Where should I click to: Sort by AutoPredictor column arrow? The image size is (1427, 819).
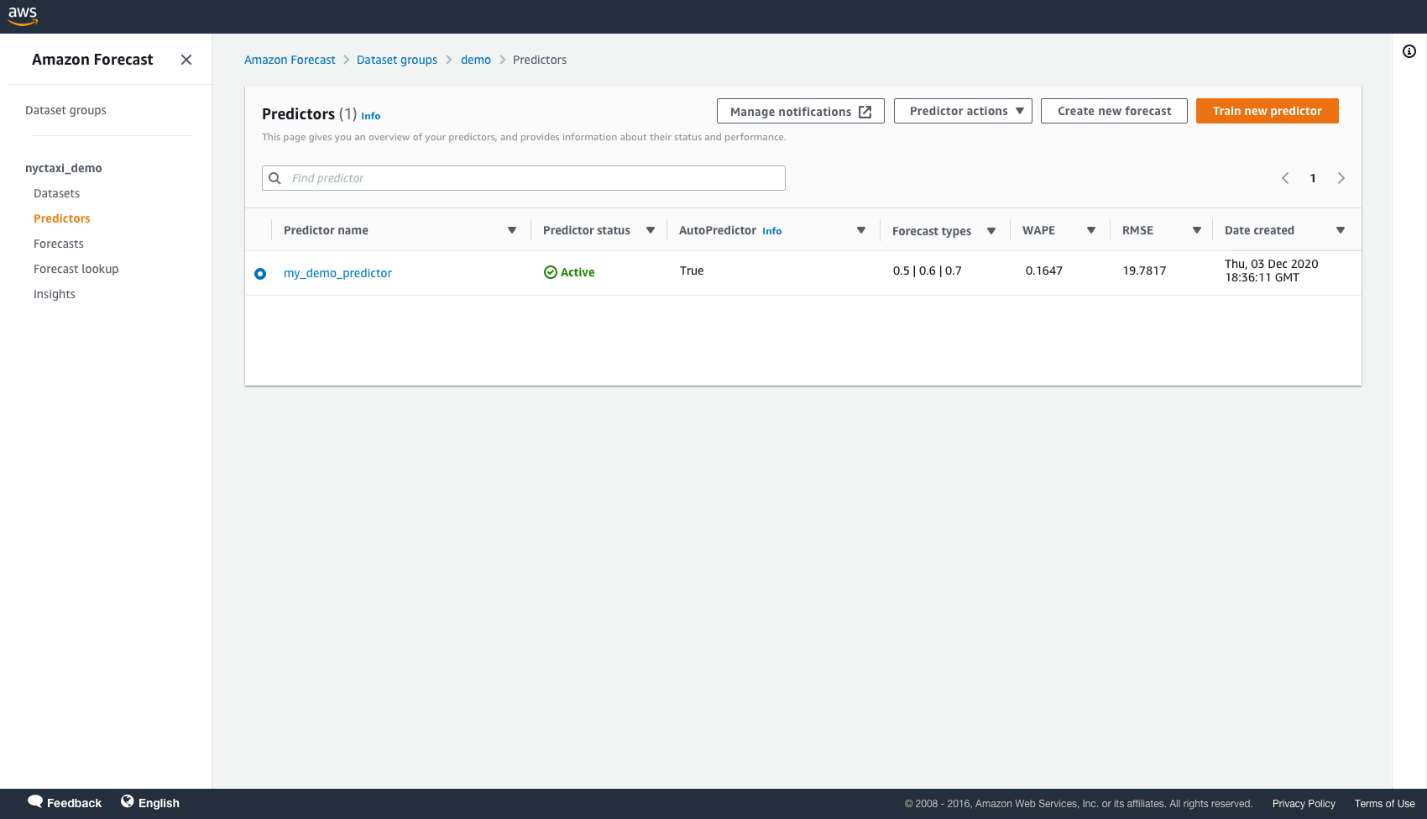coord(861,231)
